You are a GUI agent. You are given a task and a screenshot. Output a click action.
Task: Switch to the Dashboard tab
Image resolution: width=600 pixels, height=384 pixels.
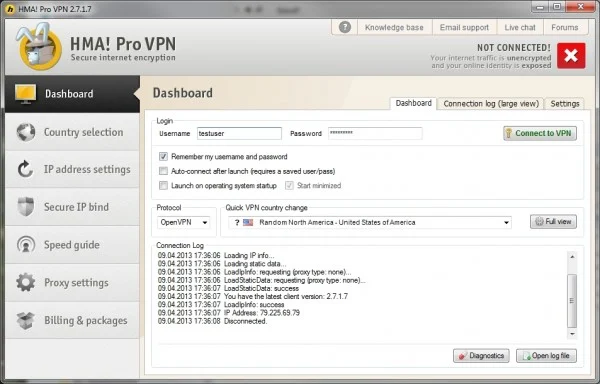pos(413,103)
